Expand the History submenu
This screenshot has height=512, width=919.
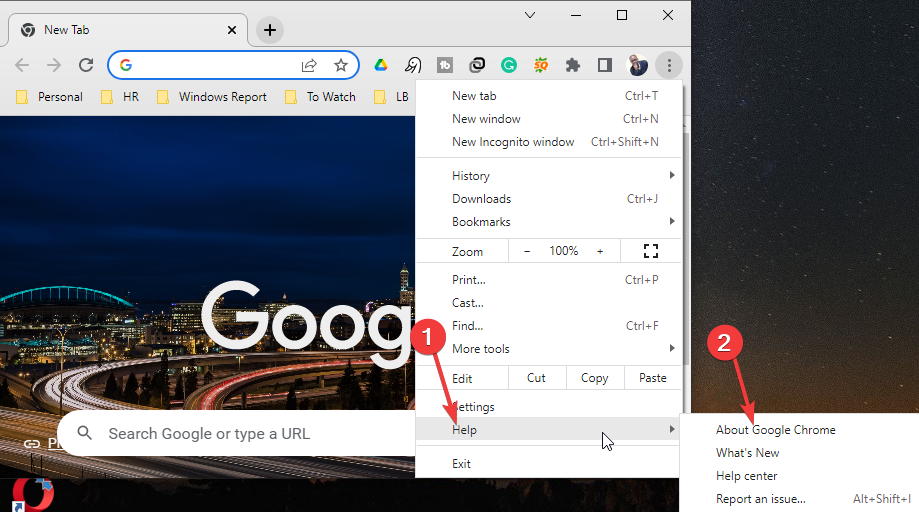pos(549,176)
